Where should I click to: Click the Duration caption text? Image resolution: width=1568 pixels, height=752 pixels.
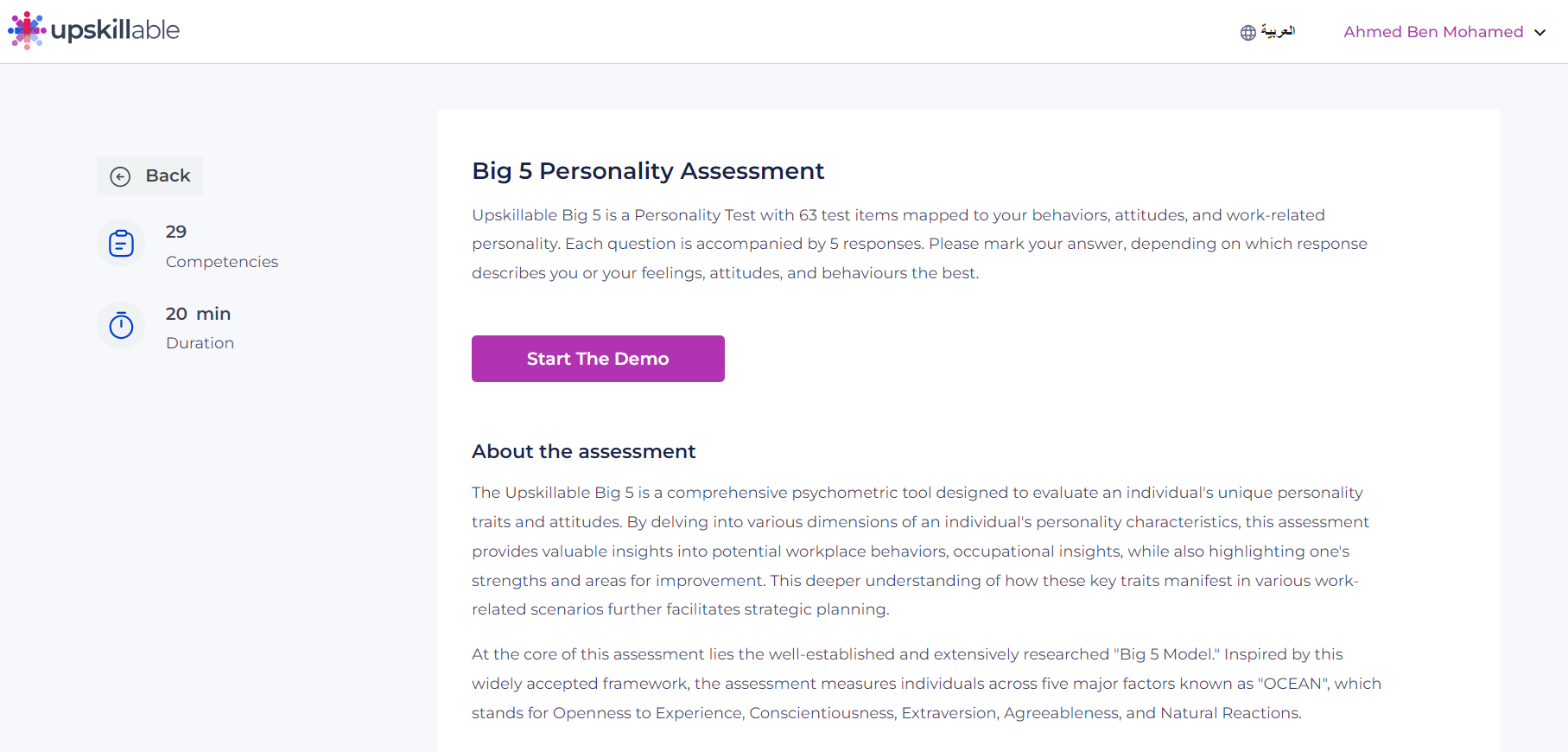coord(200,343)
